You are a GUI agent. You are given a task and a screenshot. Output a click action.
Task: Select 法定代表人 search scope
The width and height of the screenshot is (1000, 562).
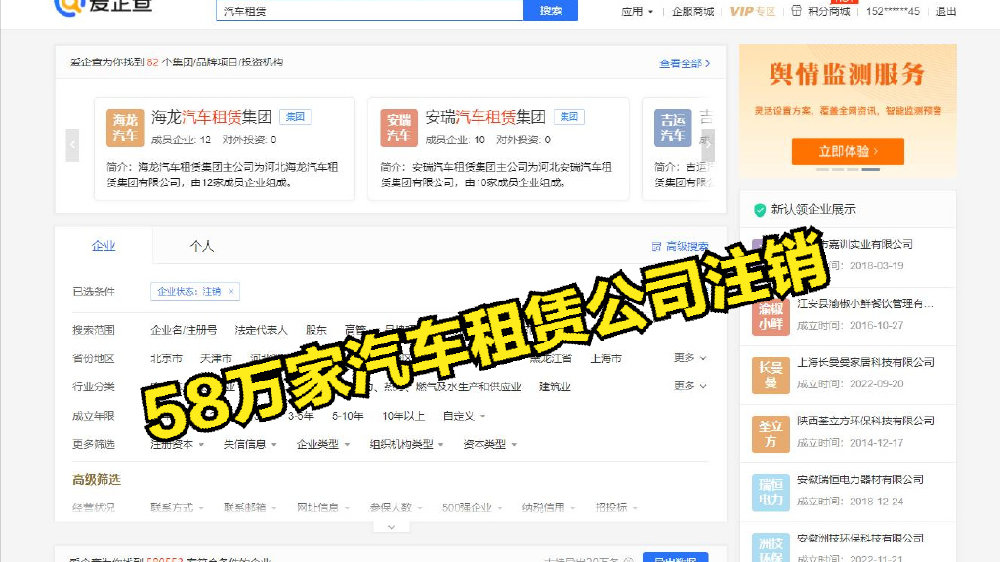pyautogui.click(x=261, y=330)
